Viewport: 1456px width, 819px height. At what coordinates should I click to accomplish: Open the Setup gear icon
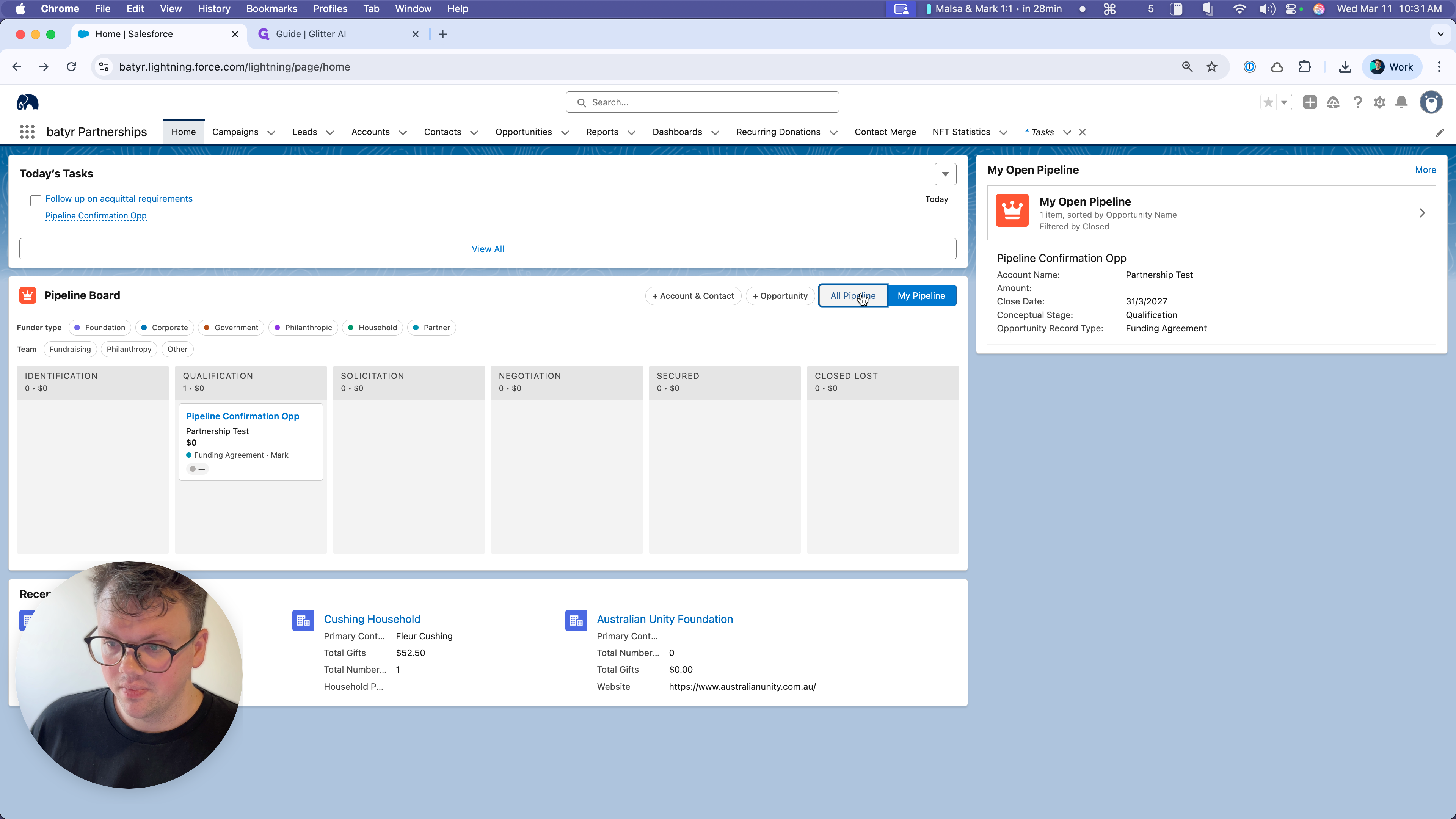pyautogui.click(x=1380, y=102)
